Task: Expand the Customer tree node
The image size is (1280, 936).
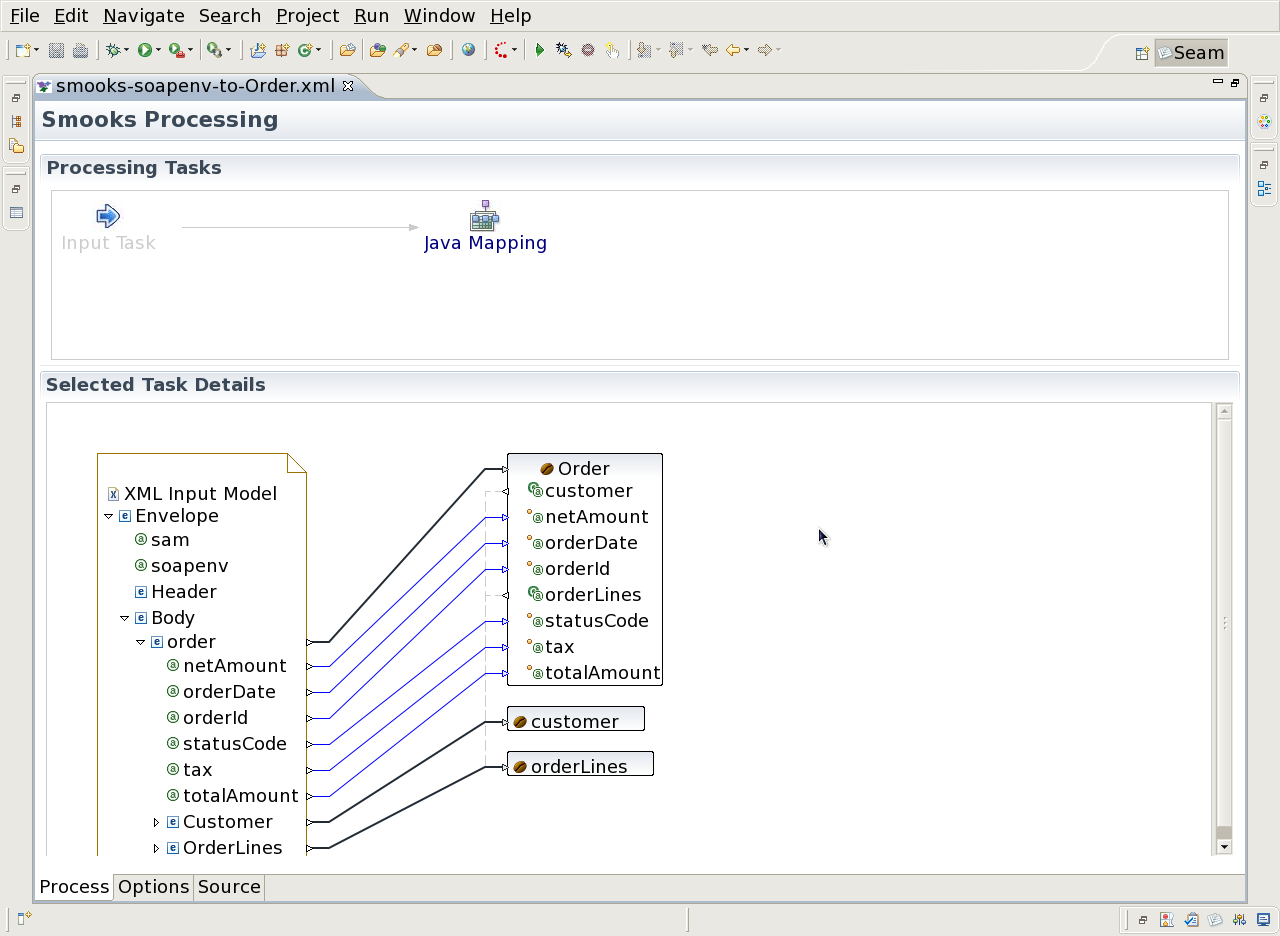Action: (156, 823)
